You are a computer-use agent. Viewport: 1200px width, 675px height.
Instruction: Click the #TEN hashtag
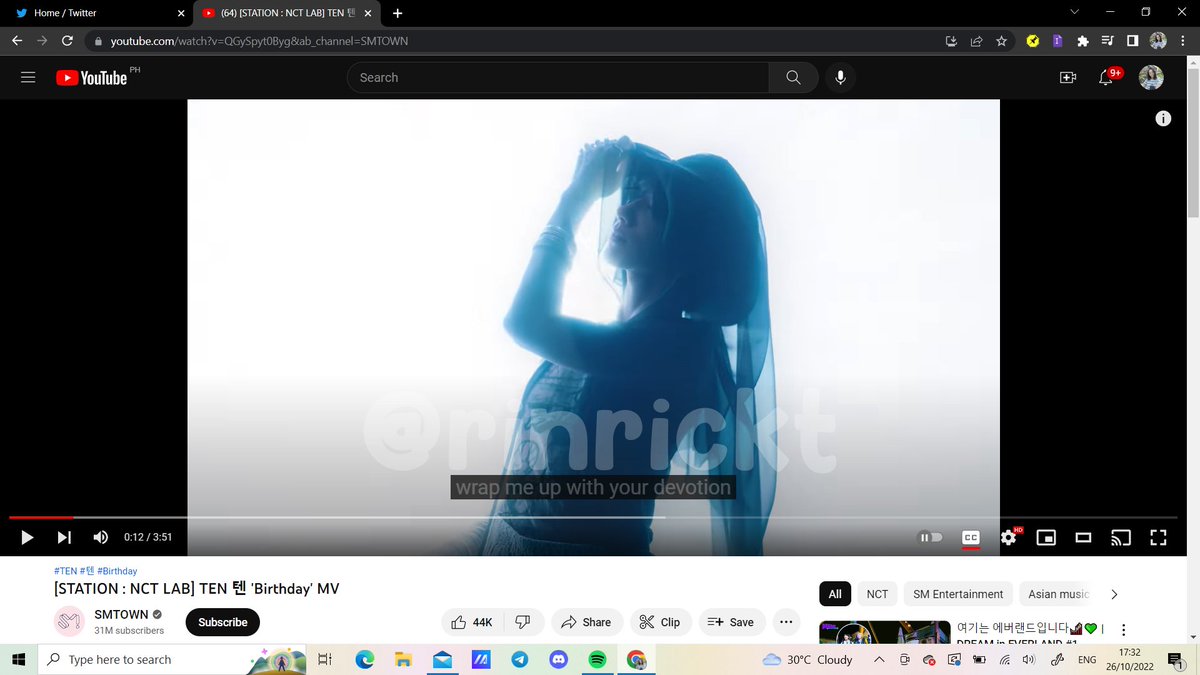[65, 571]
